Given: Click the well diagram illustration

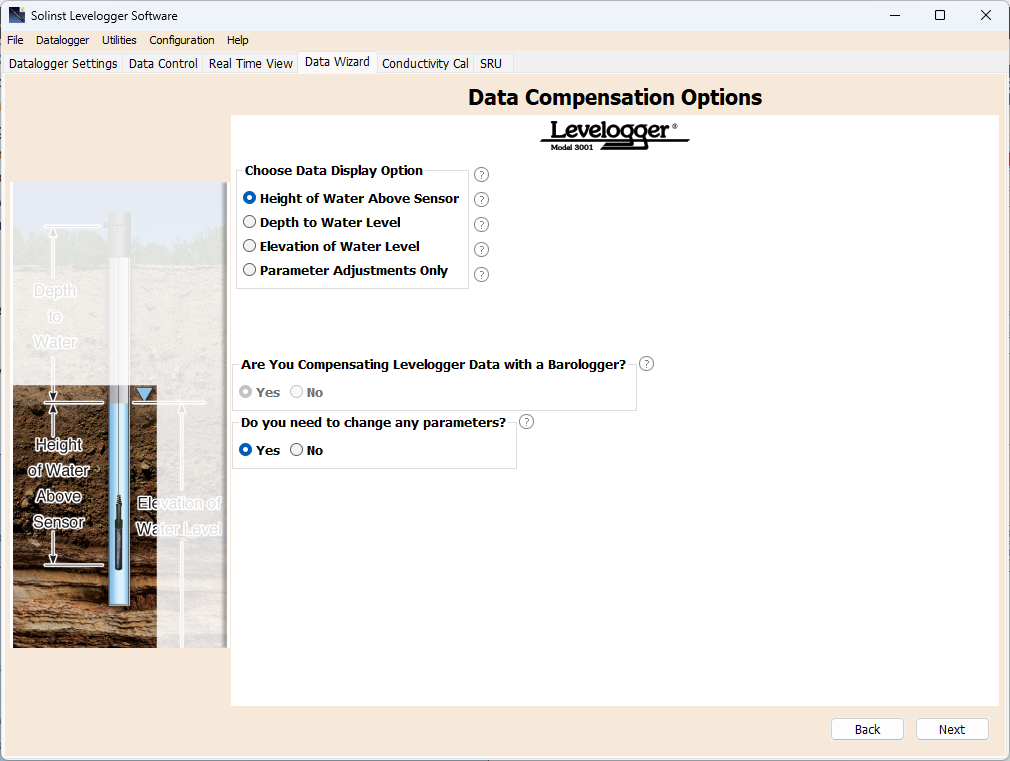Looking at the screenshot, I should coord(119,415).
